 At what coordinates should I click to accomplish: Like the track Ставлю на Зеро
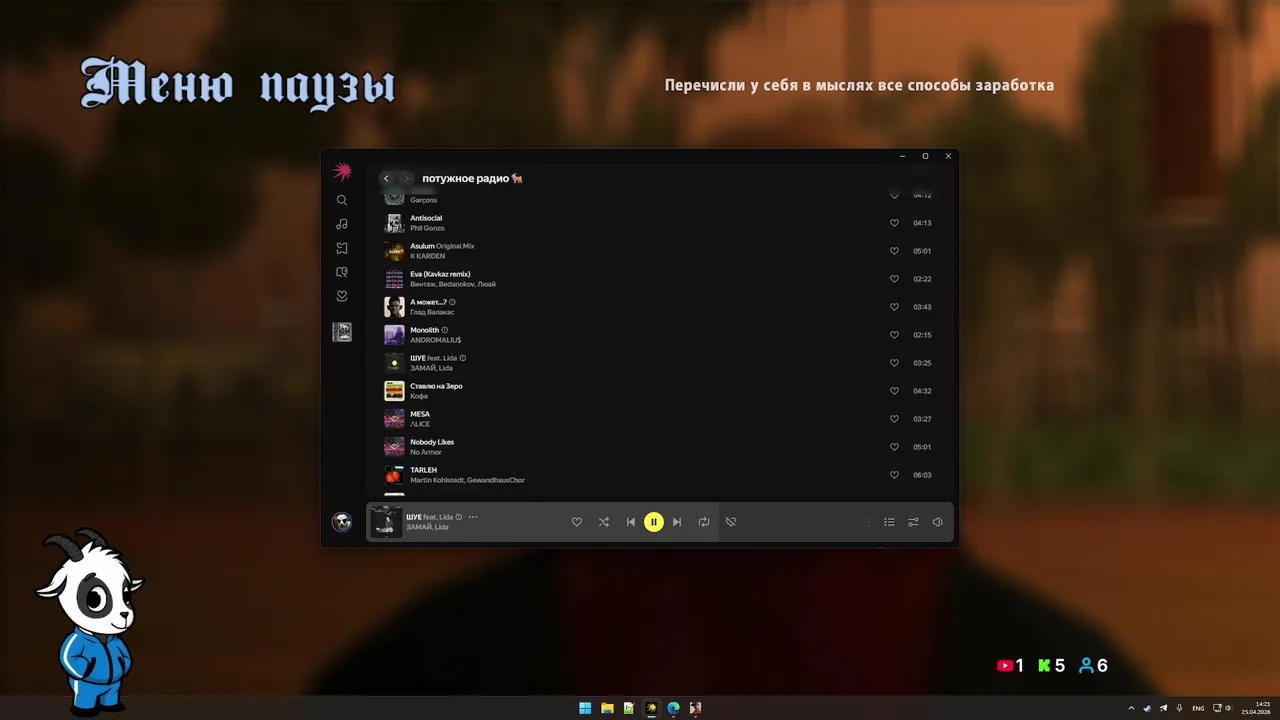point(894,391)
